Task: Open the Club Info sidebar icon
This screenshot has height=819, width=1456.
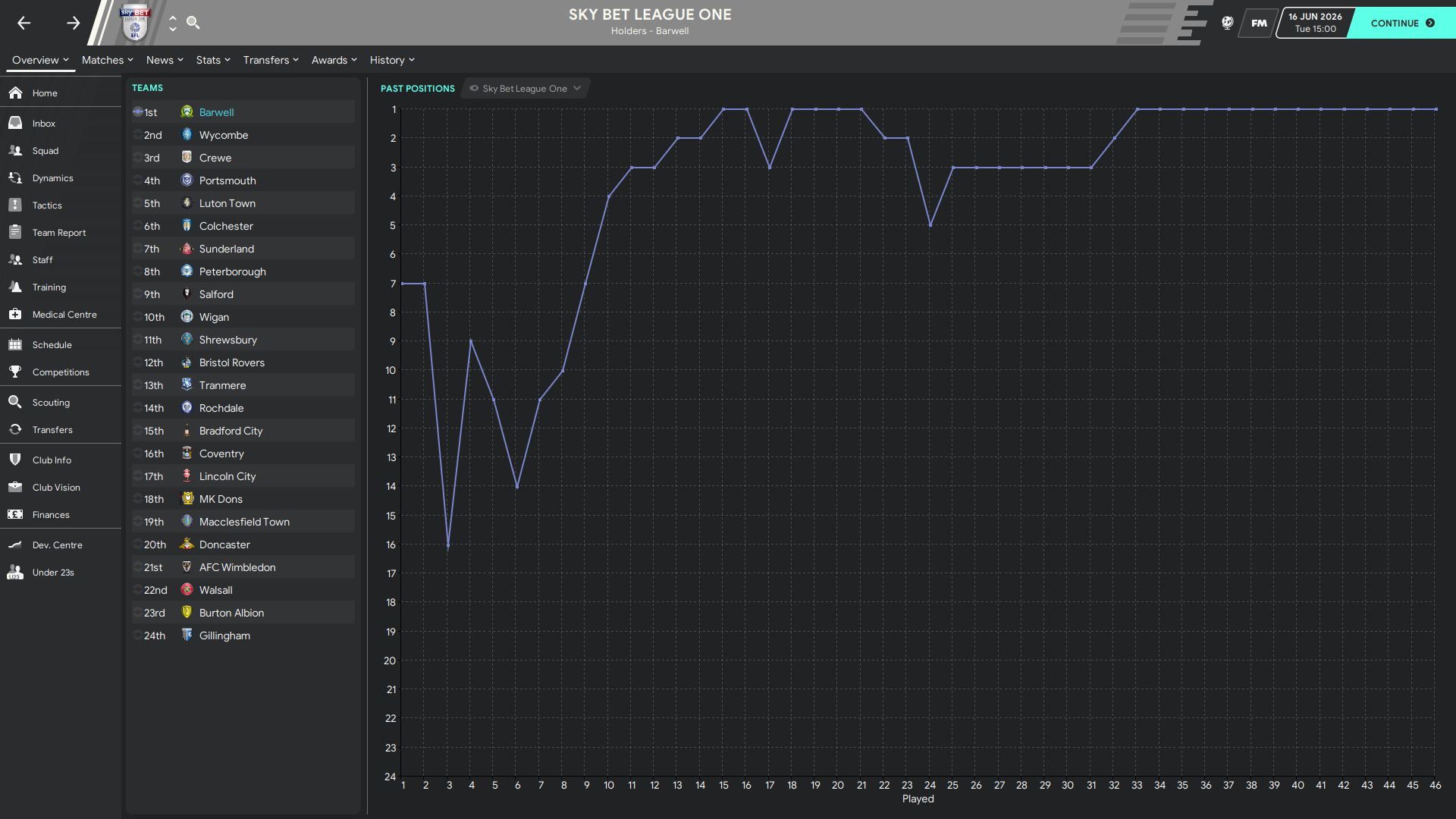Action: click(x=15, y=460)
